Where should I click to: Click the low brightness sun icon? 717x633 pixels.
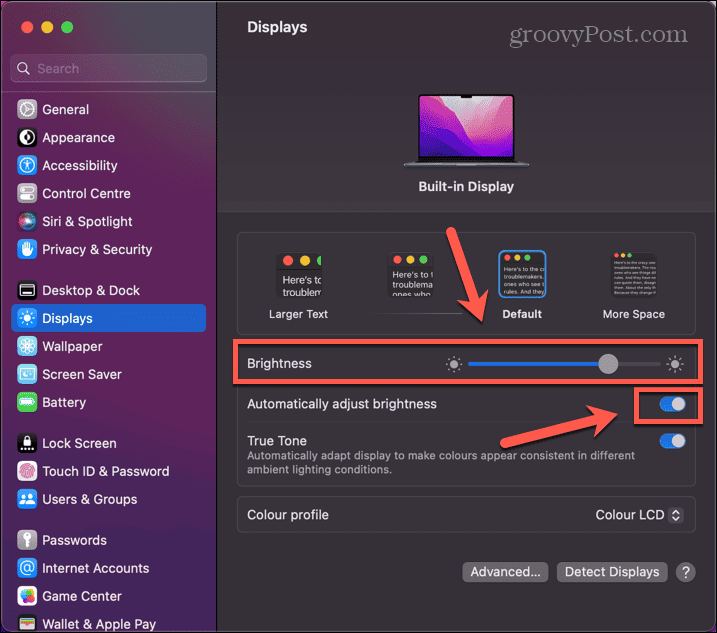tap(454, 364)
